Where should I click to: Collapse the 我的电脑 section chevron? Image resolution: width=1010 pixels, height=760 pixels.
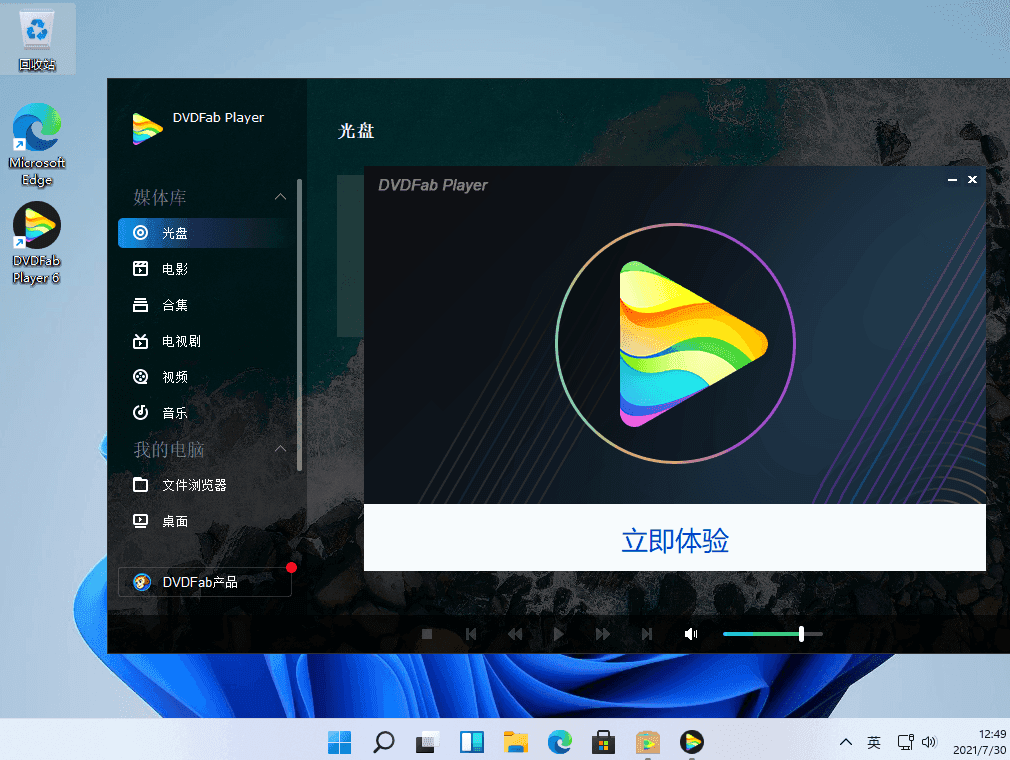point(280,448)
